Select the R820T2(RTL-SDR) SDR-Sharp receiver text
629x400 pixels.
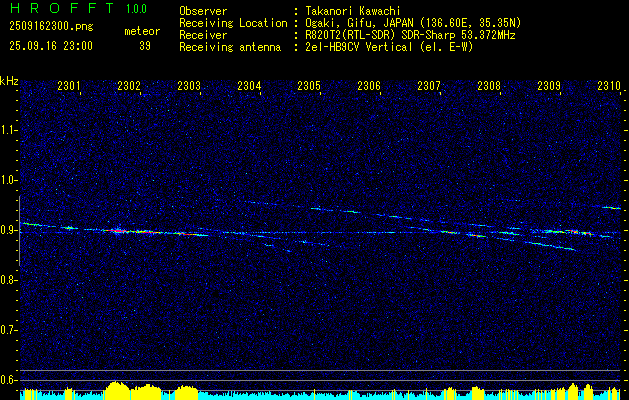click(x=410, y=35)
